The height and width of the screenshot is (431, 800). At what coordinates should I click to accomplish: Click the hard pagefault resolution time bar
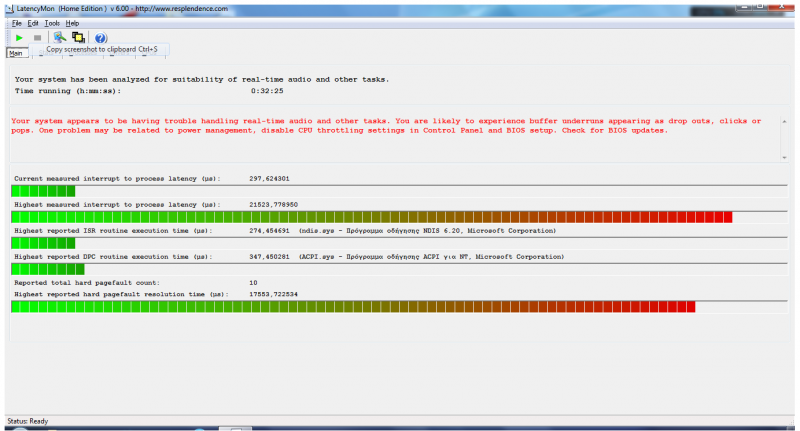[x=352, y=306]
